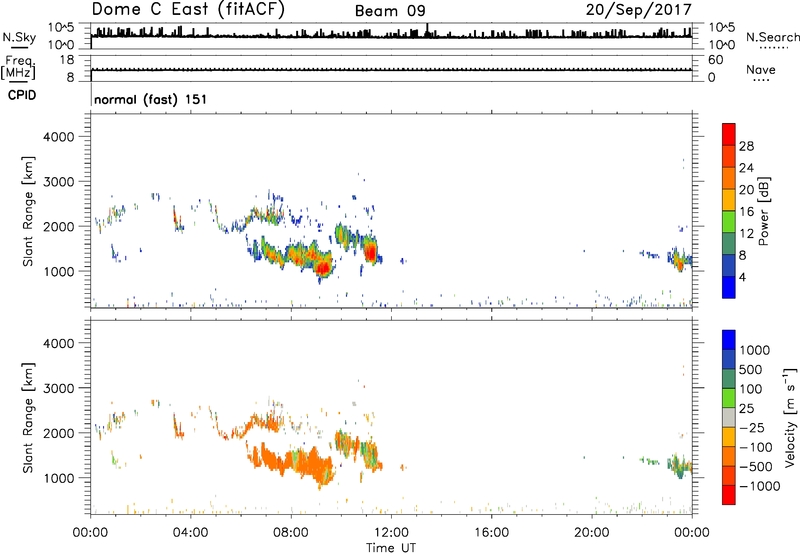Click the '3000' tick on velocity plot axis
This screenshot has height=554, width=800.
59,388
